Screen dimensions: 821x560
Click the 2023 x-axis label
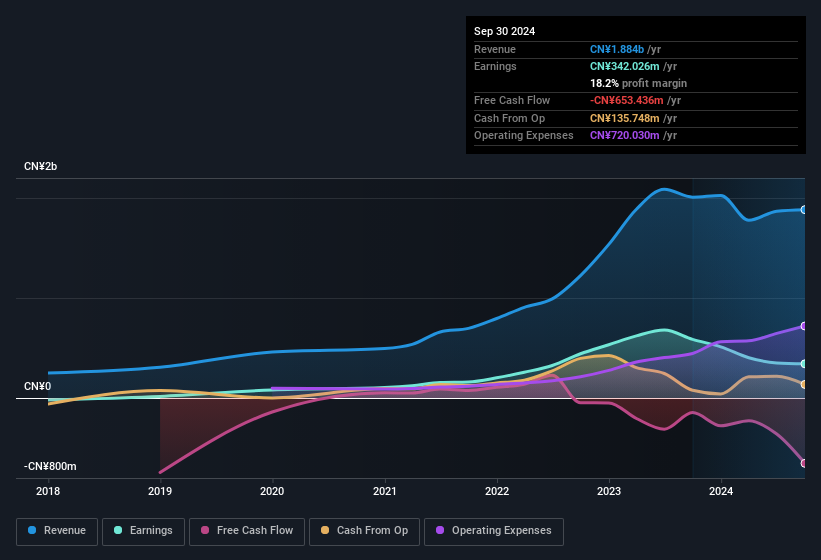tap(609, 491)
